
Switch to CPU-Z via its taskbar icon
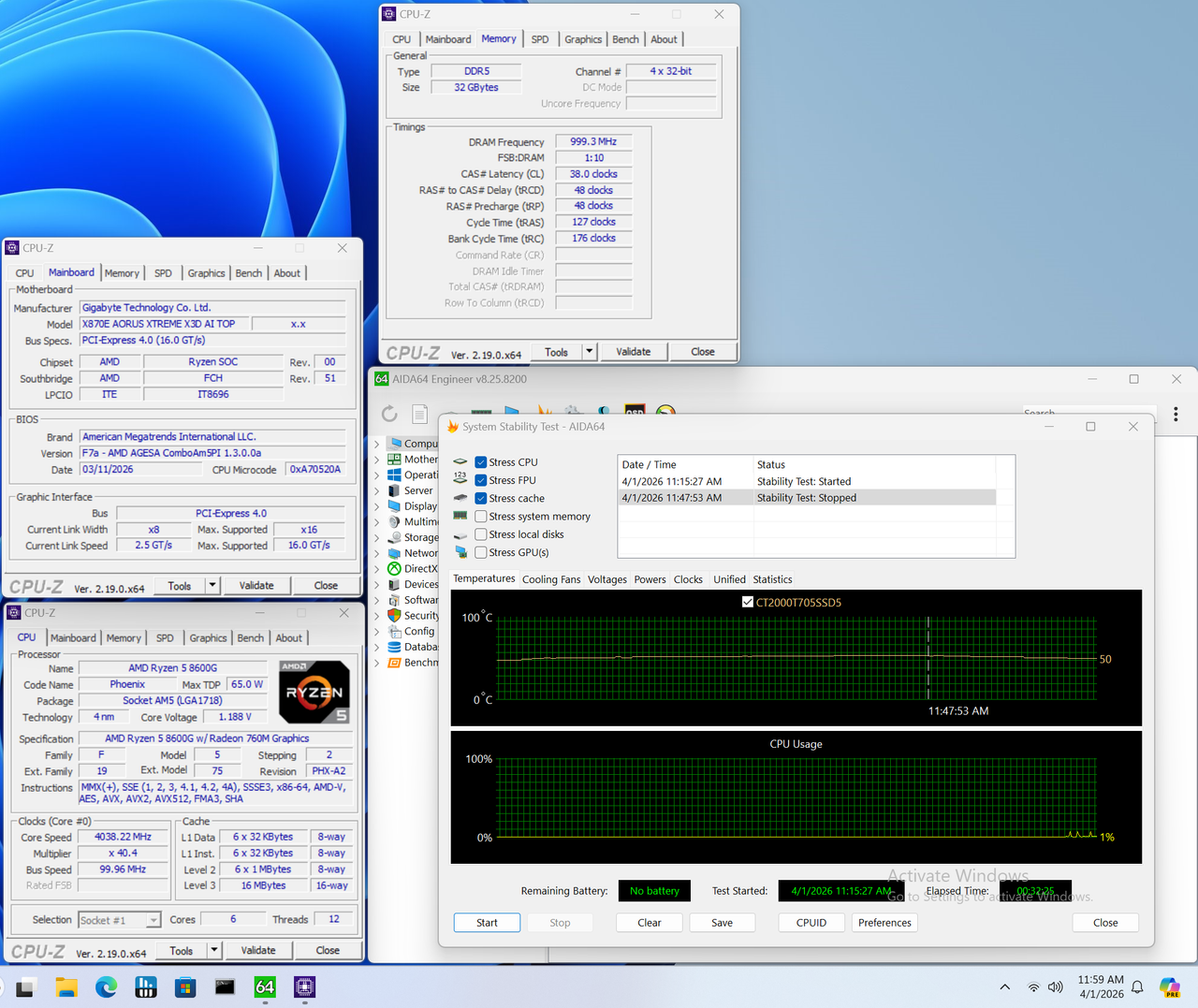pyautogui.click(x=304, y=987)
